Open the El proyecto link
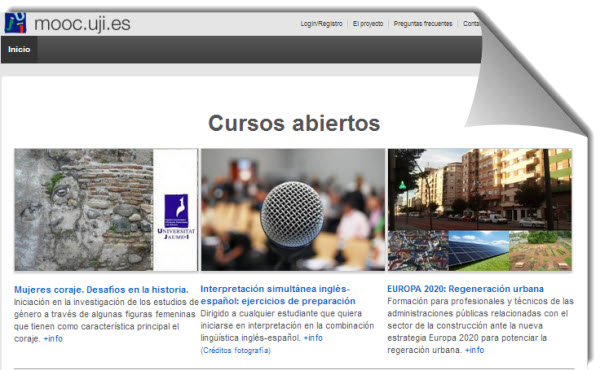The width and height of the screenshot is (600, 370). pyautogui.click(x=368, y=24)
